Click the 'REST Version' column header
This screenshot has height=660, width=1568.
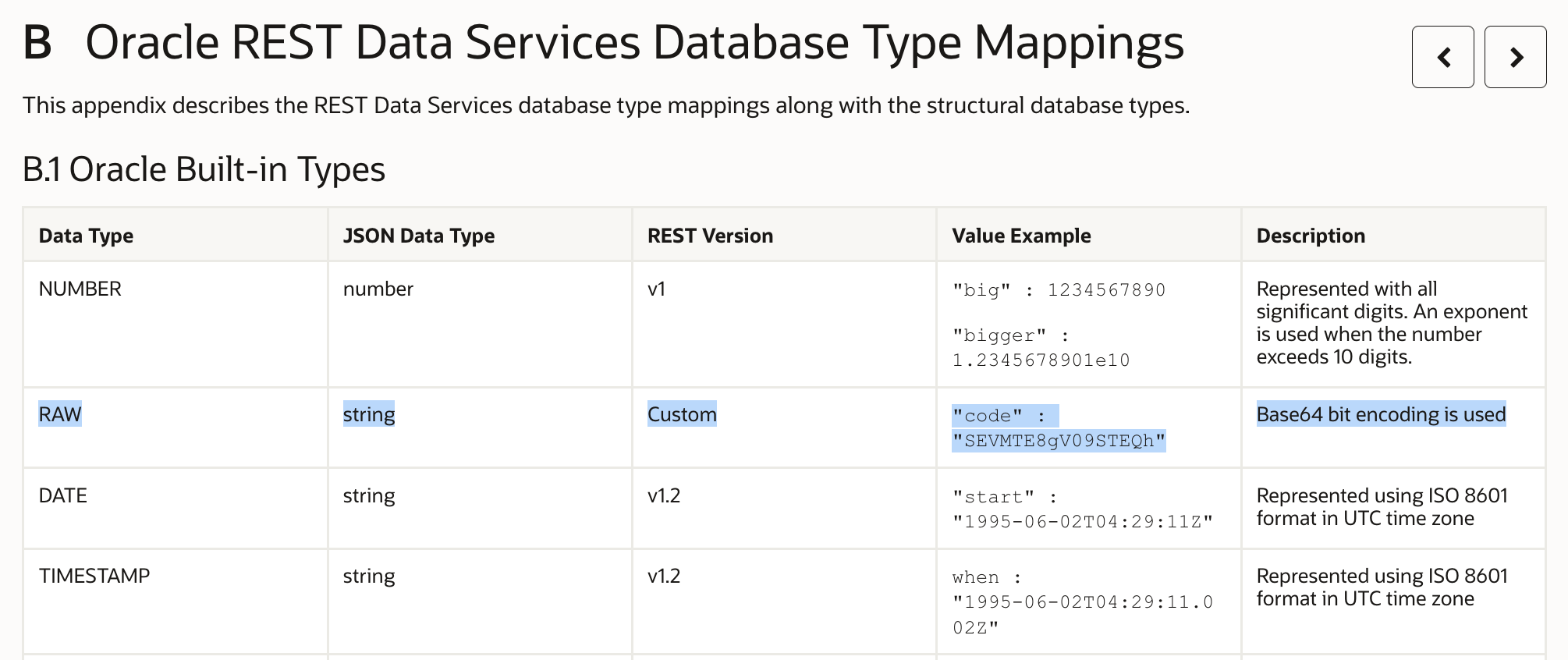tap(710, 236)
